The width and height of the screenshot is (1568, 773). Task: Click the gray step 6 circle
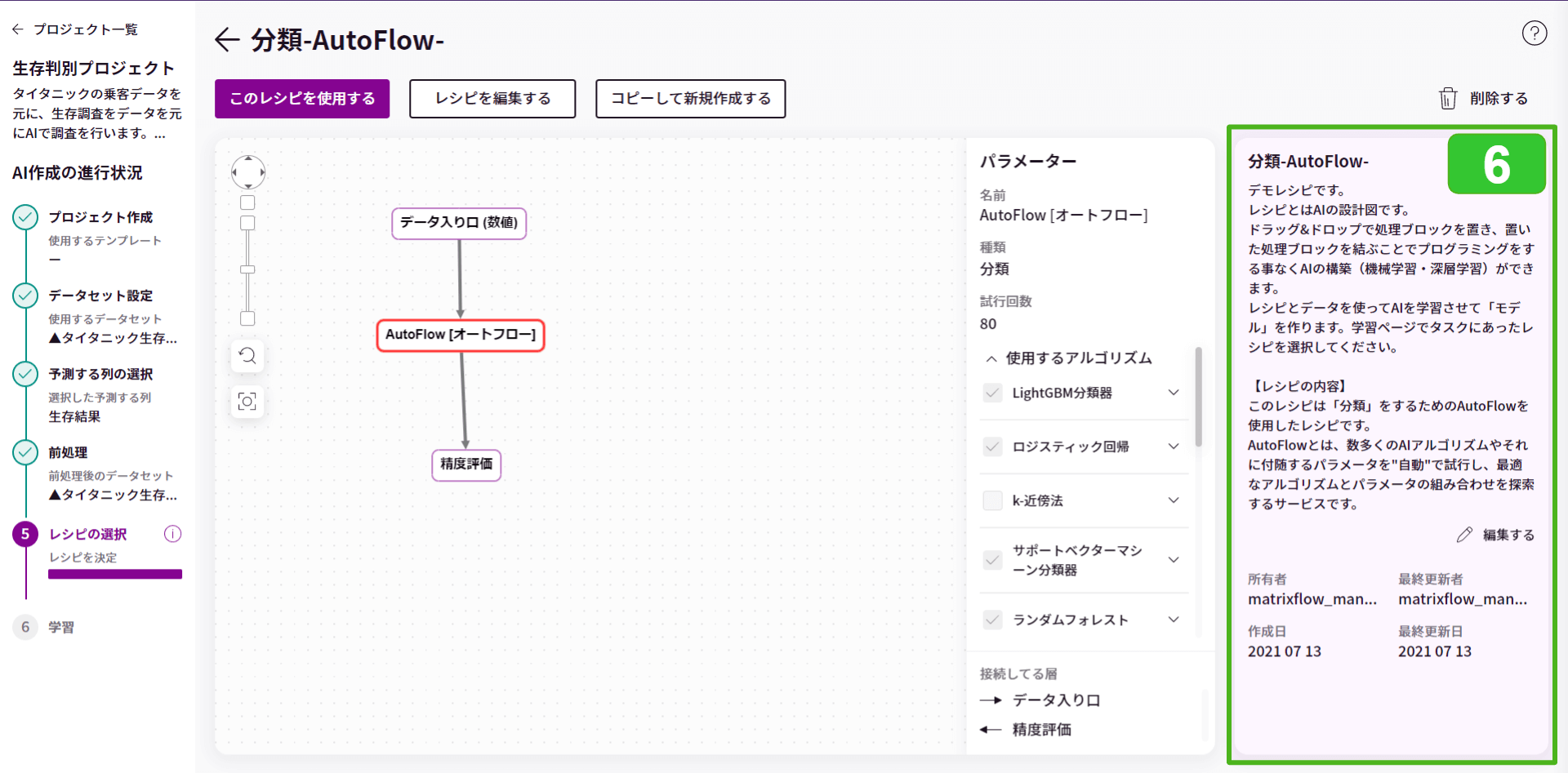click(25, 627)
